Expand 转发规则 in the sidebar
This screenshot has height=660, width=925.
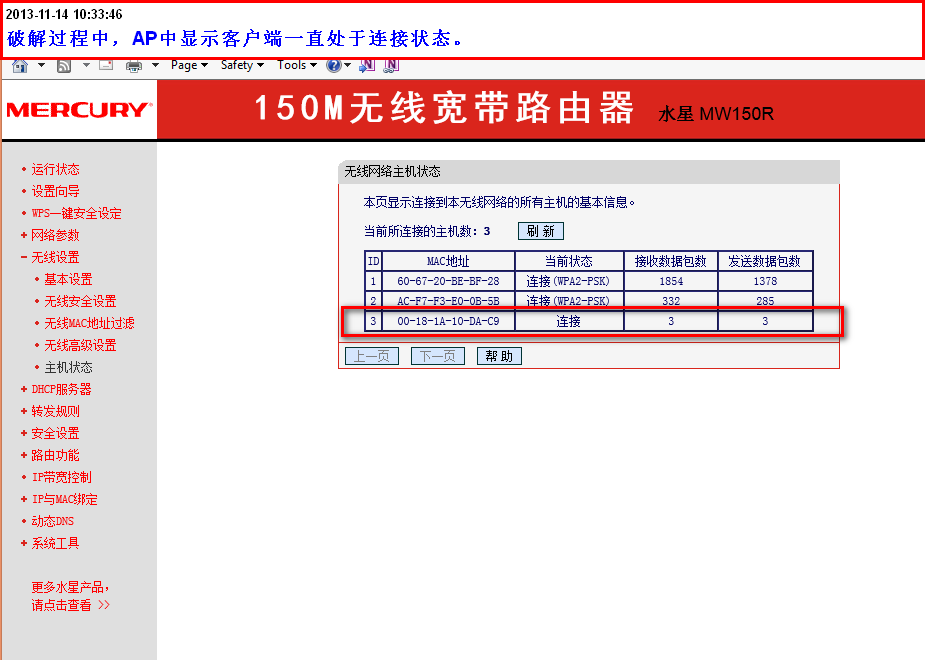55,411
